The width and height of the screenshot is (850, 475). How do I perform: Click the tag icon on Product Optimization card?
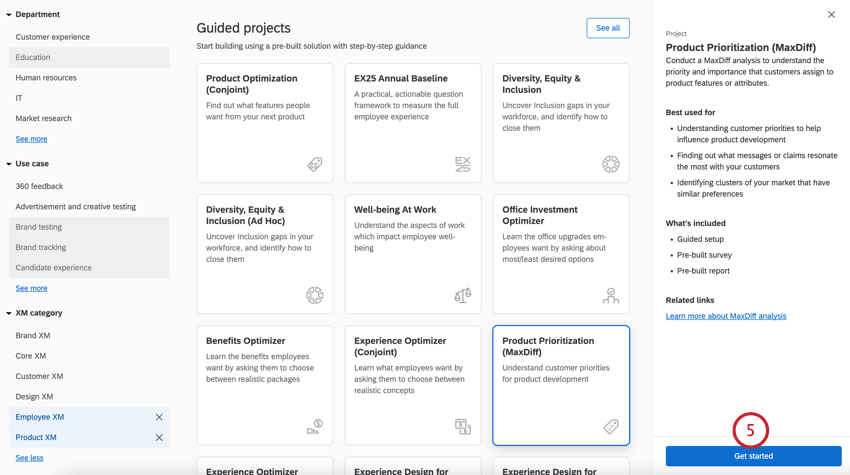coord(314,164)
